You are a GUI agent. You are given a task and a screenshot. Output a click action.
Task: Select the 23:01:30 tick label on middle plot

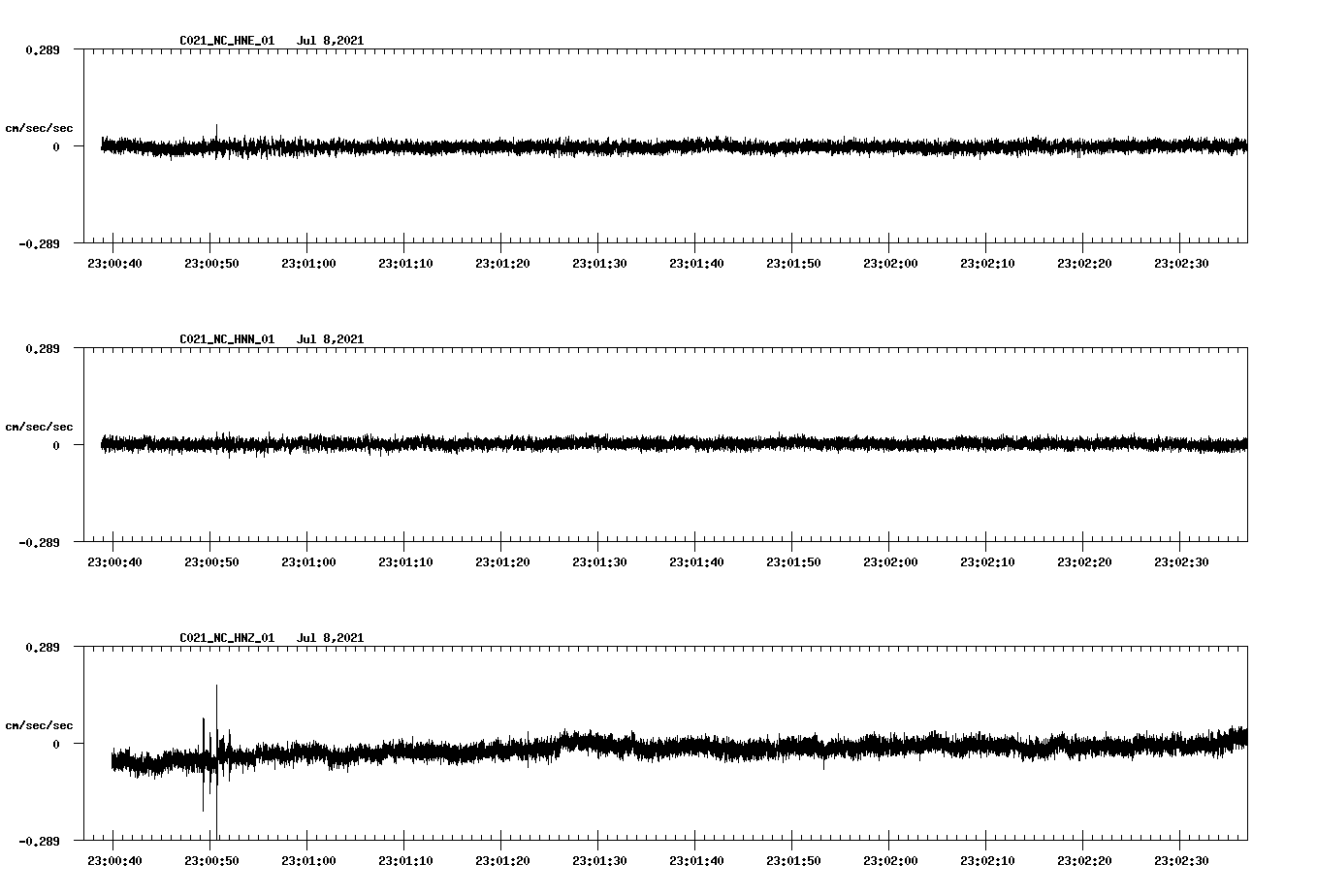[x=598, y=560]
